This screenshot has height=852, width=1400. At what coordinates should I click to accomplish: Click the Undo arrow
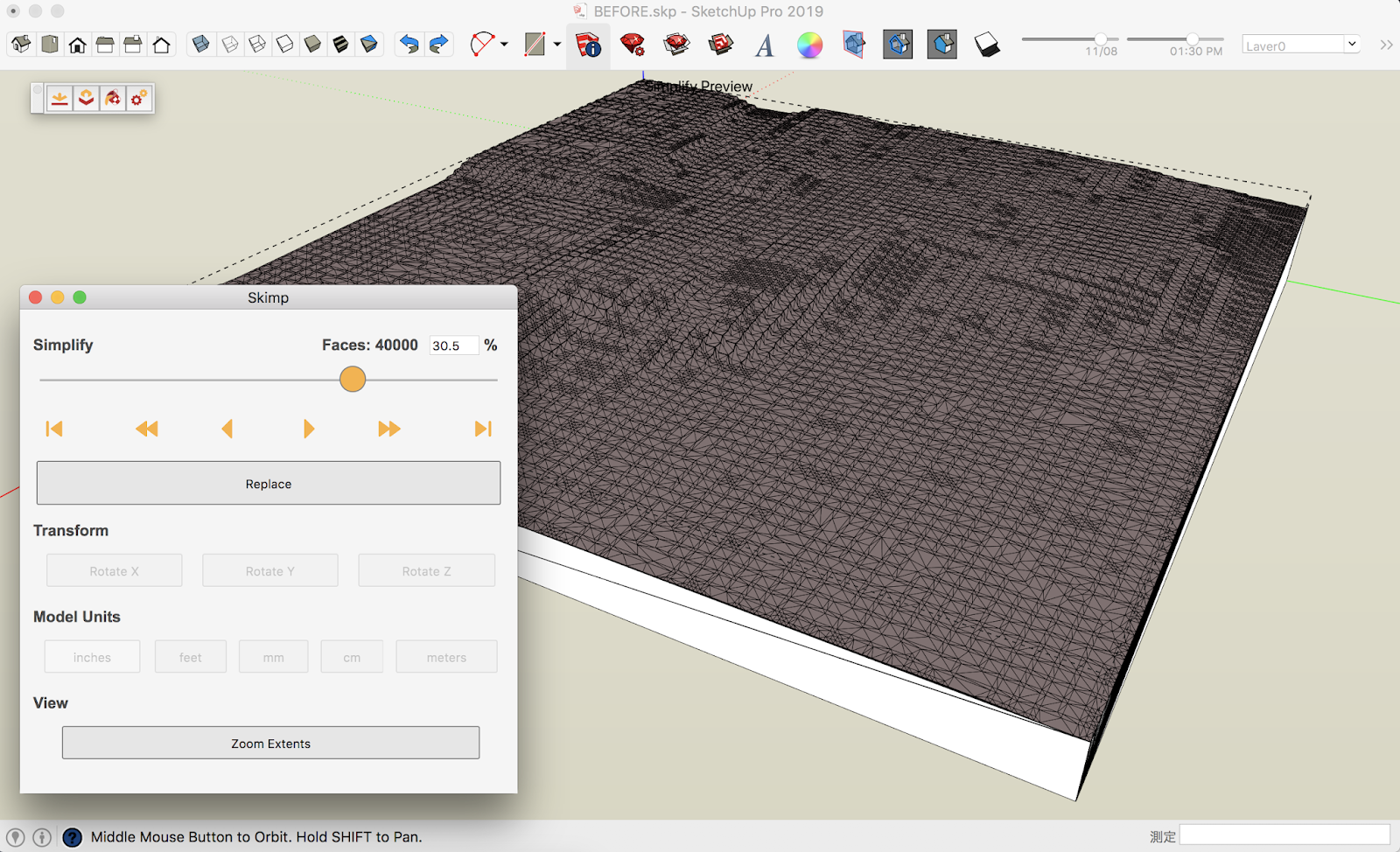(409, 44)
